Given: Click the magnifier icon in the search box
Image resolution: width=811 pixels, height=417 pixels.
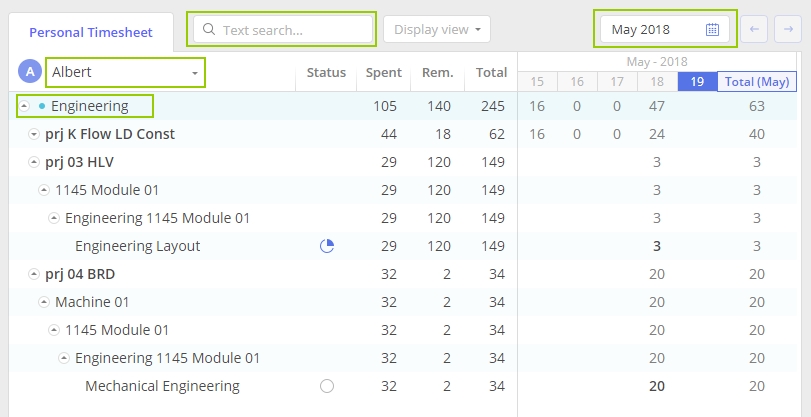Looking at the screenshot, I should point(209,29).
